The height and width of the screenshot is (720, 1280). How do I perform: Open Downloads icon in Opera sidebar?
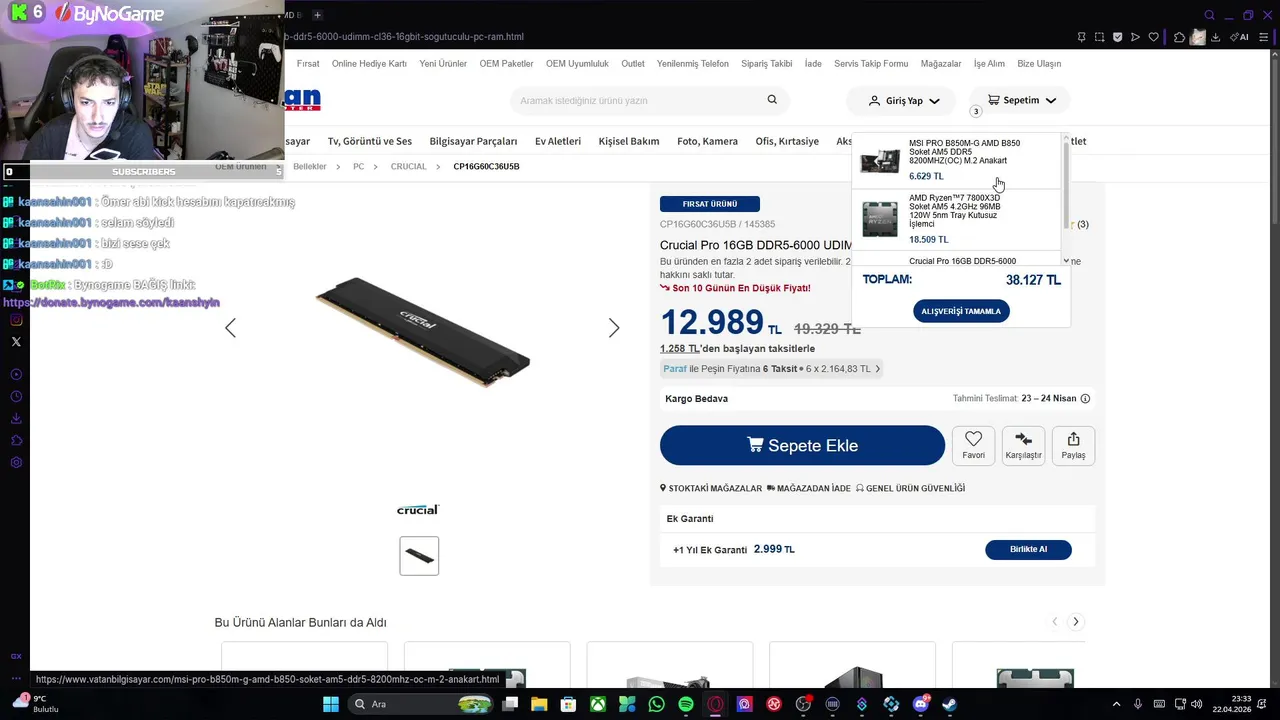click(16, 418)
